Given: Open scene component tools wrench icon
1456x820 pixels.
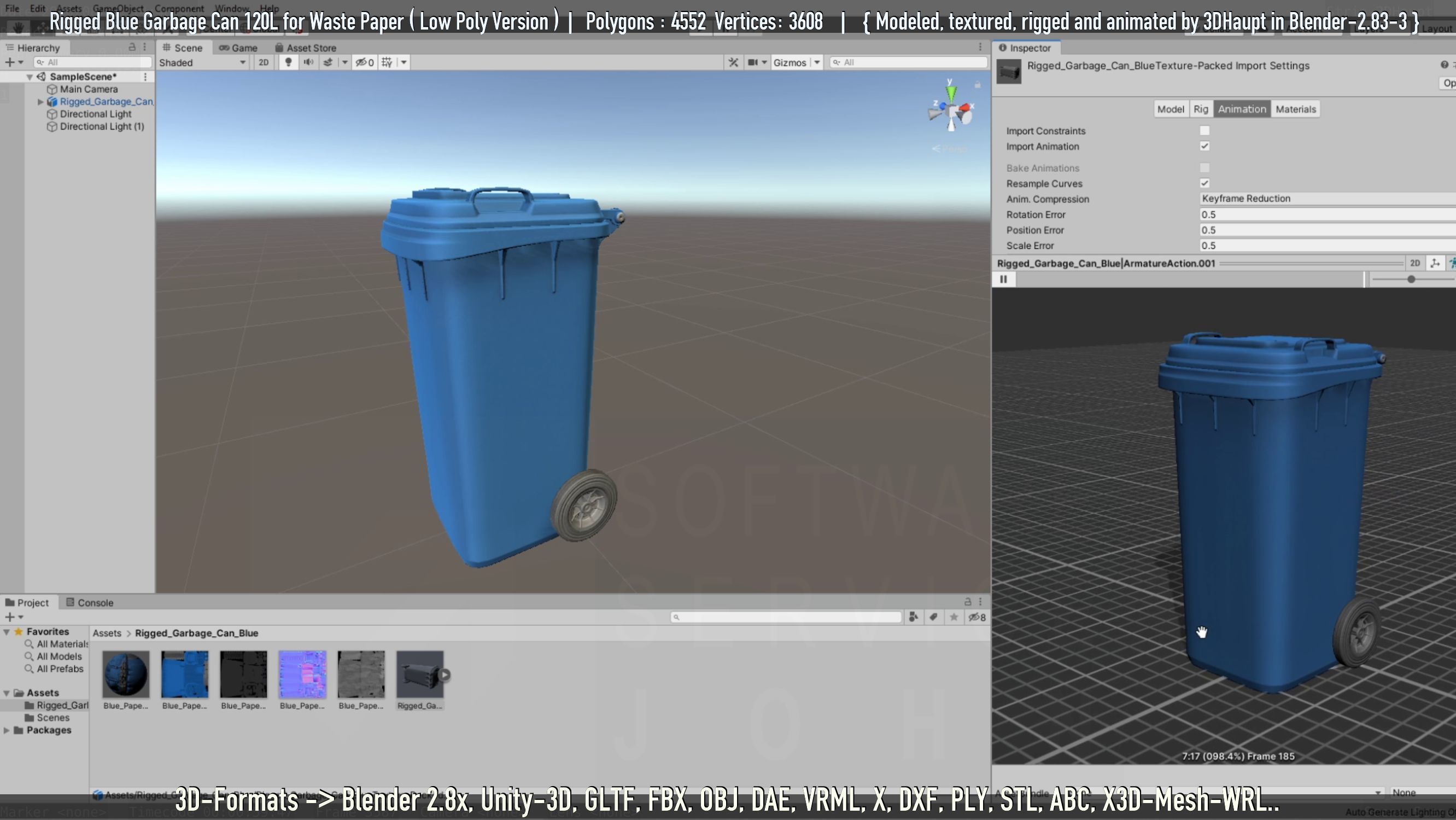Looking at the screenshot, I should [x=733, y=62].
